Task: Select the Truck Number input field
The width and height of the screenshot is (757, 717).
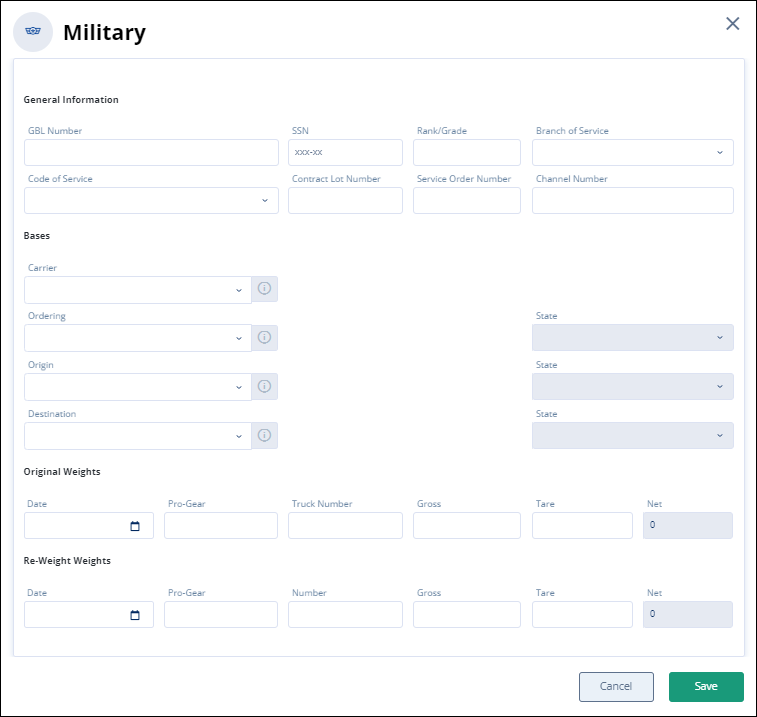Action: click(345, 526)
